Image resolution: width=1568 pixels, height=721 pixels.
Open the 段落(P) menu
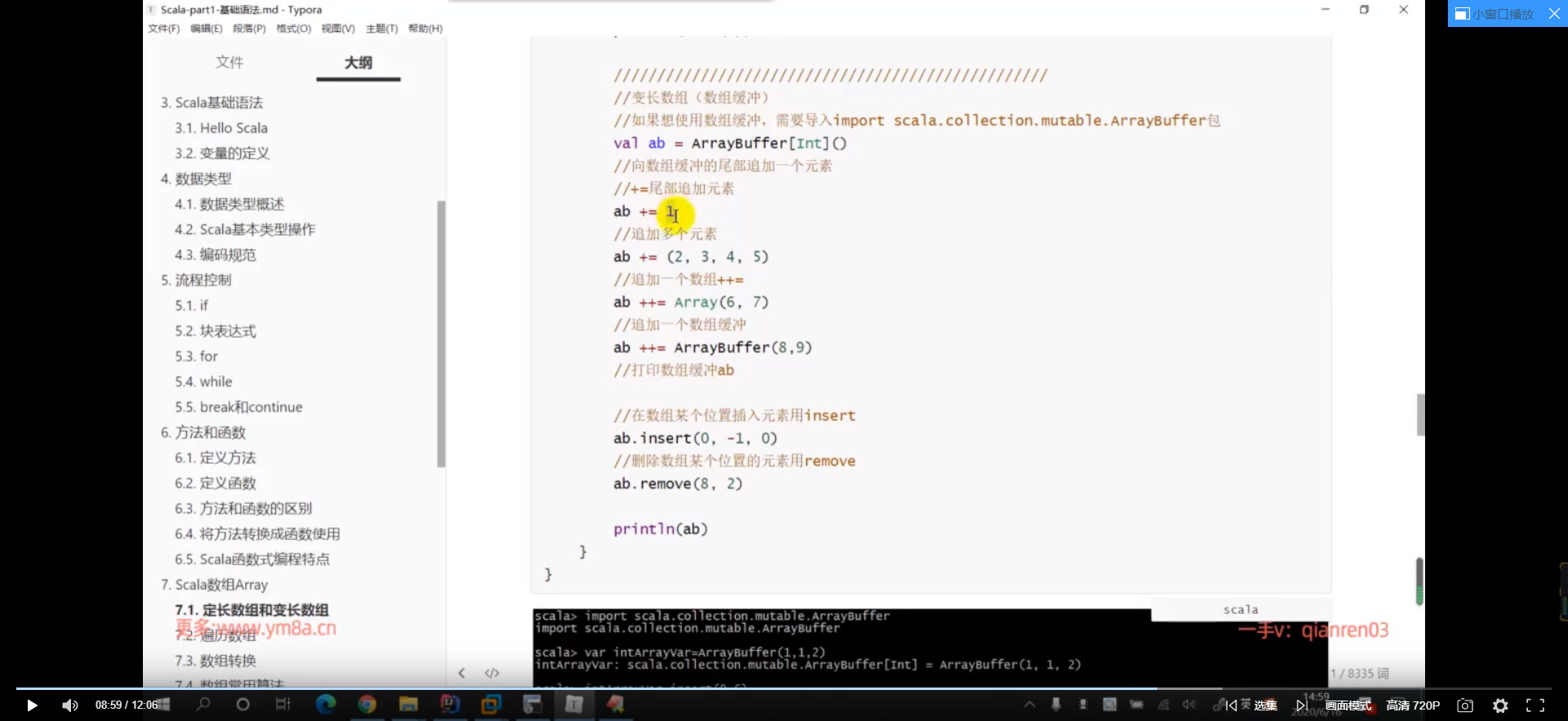coord(249,29)
